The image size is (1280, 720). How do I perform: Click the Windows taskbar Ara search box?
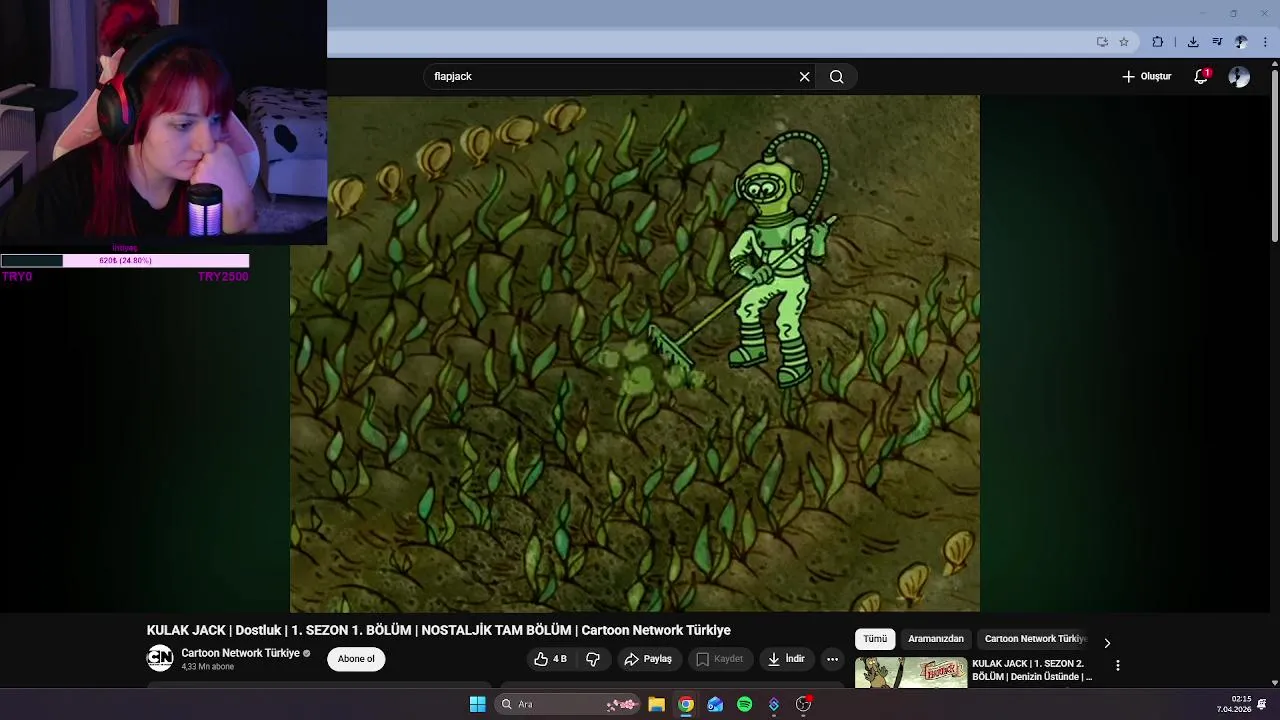click(x=568, y=704)
